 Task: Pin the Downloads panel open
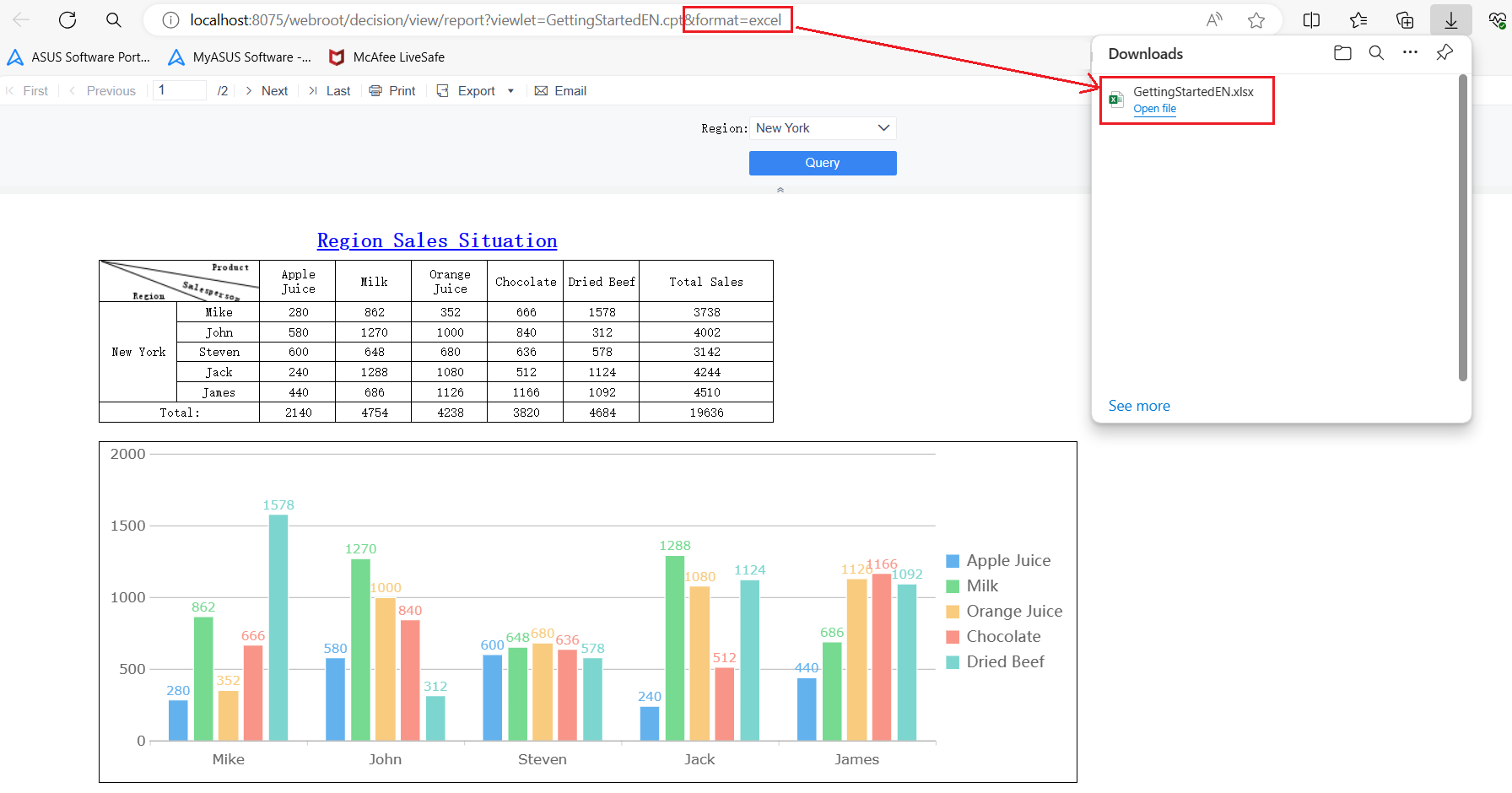click(1444, 52)
